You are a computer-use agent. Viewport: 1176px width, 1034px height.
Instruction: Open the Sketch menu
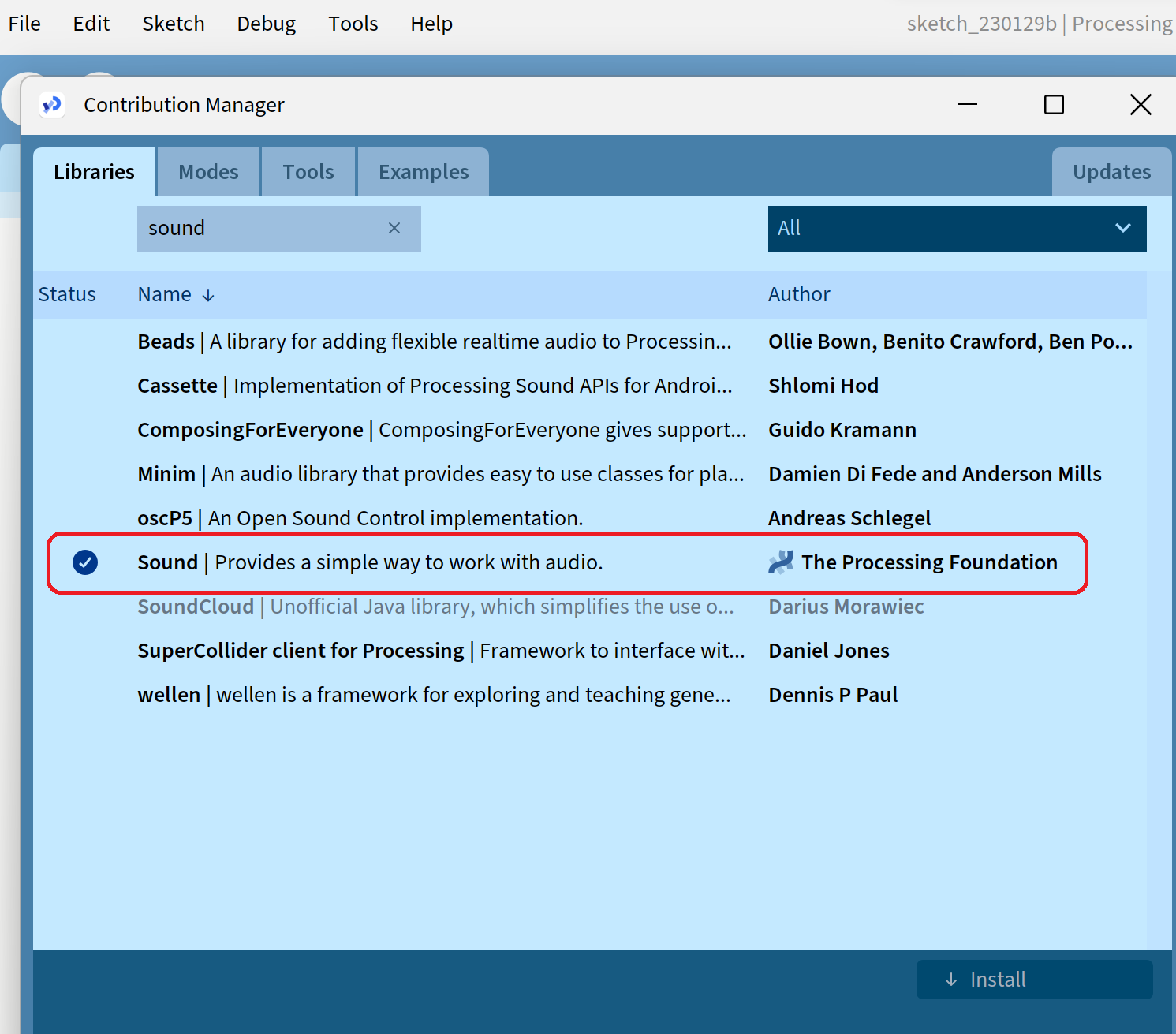click(x=174, y=24)
